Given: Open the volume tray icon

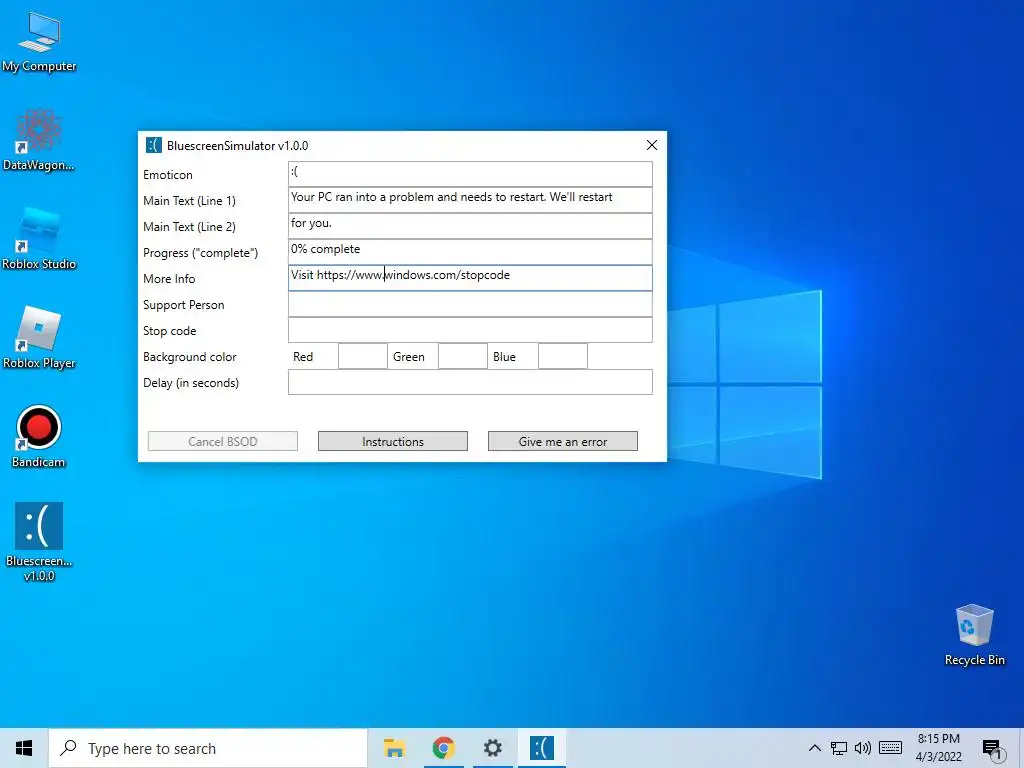Looking at the screenshot, I should click(863, 748).
